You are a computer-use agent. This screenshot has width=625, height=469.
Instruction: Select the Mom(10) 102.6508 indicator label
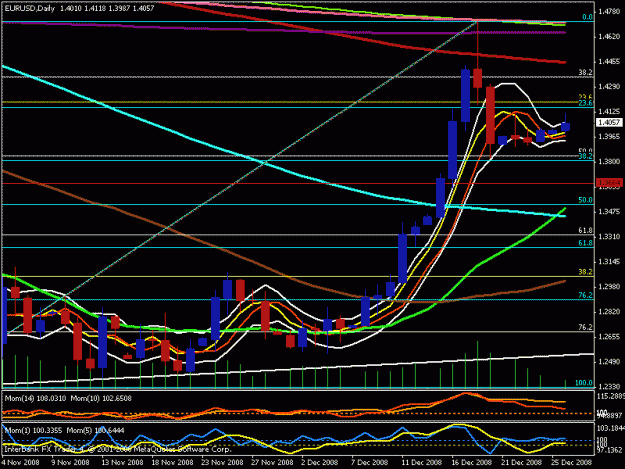point(101,398)
